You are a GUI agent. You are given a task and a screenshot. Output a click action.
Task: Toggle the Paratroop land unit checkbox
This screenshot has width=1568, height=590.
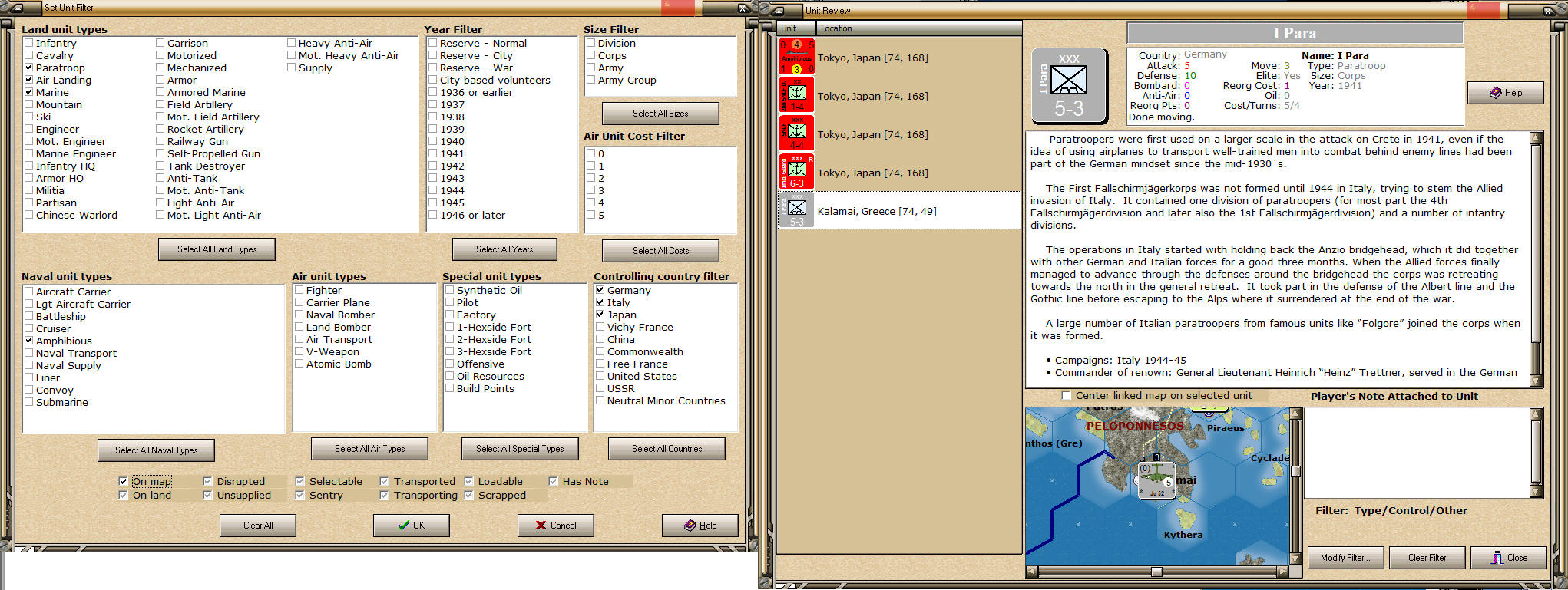(x=28, y=68)
